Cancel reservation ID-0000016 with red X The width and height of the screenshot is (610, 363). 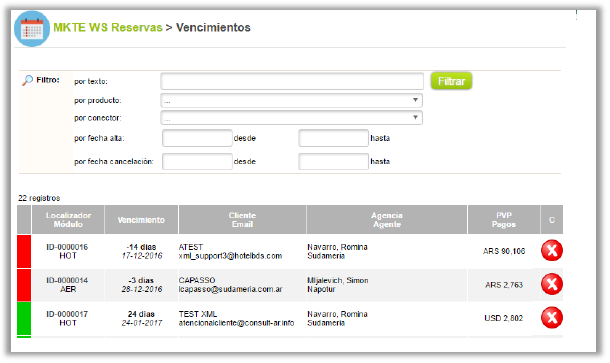coord(552,251)
